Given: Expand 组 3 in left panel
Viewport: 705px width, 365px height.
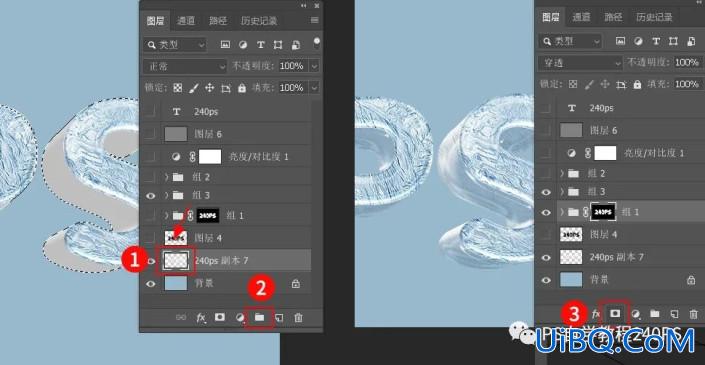Looking at the screenshot, I should pos(166,196).
